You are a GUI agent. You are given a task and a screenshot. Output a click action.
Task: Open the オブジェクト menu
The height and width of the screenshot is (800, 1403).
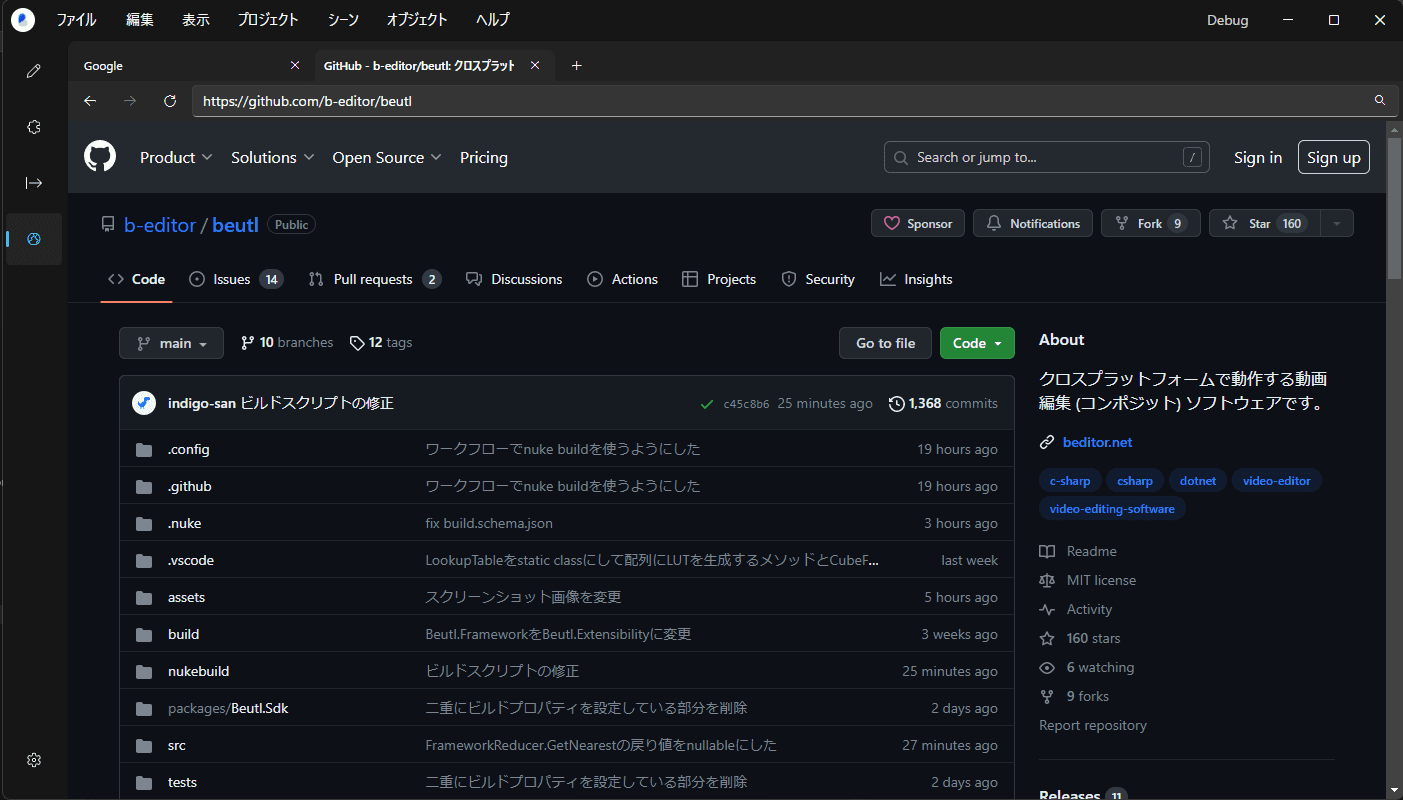point(417,20)
